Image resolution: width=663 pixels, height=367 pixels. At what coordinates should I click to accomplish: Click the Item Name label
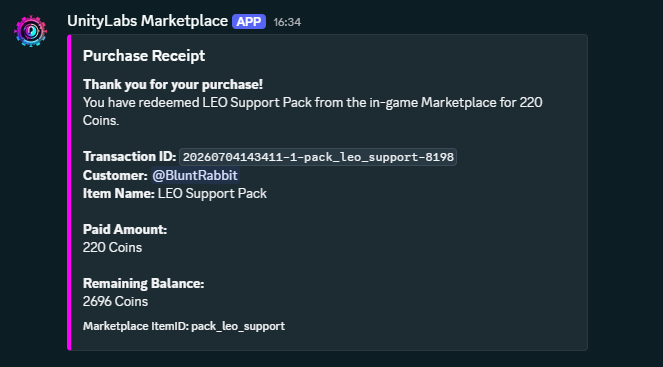119,194
